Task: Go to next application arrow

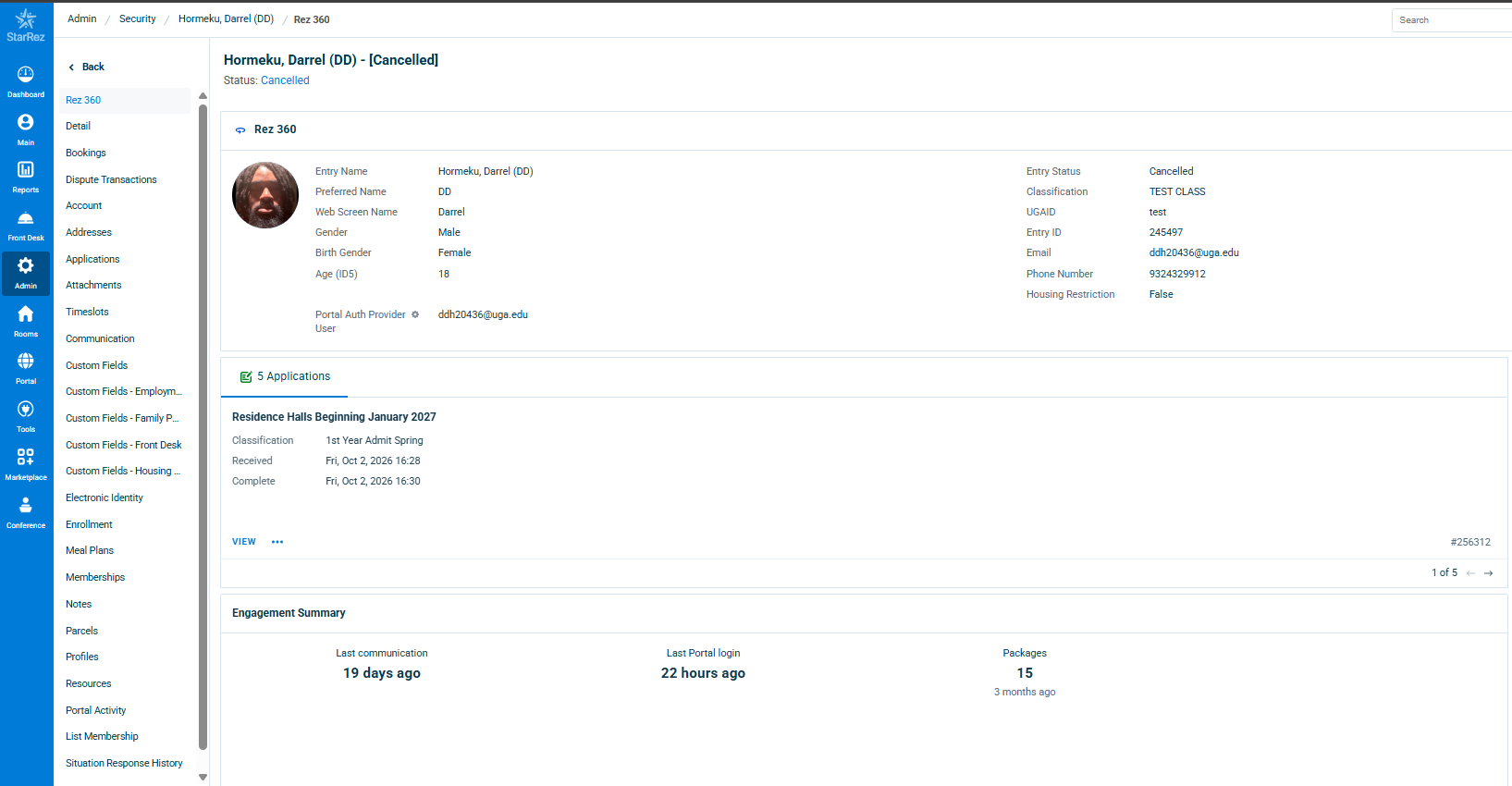Action: click(x=1489, y=573)
